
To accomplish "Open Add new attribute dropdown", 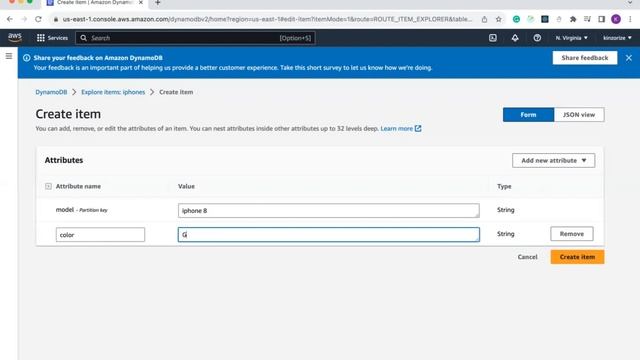I will (x=553, y=160).
